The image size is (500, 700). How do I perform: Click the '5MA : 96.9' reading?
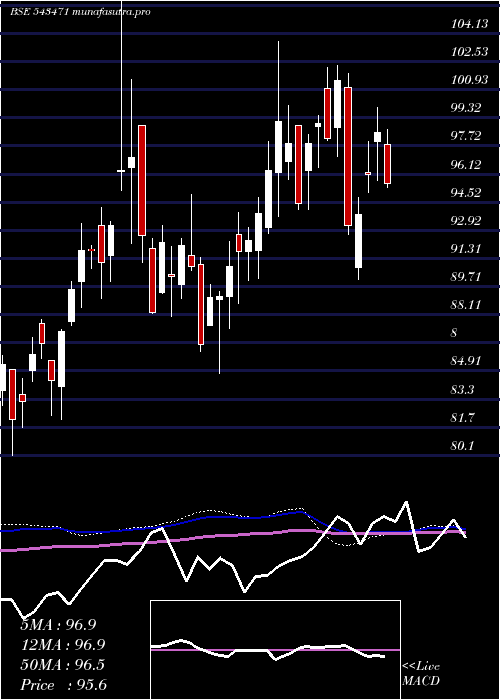pos(58,625)
